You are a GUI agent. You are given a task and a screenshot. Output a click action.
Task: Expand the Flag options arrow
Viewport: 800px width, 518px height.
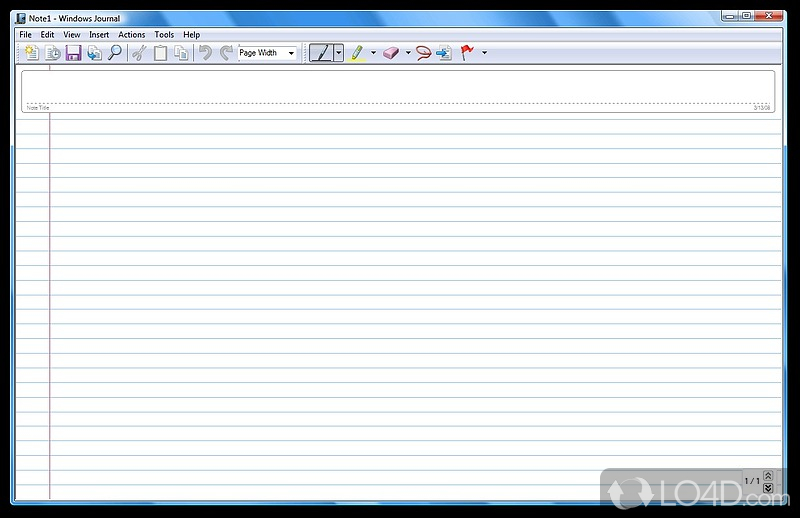[484, 53]
